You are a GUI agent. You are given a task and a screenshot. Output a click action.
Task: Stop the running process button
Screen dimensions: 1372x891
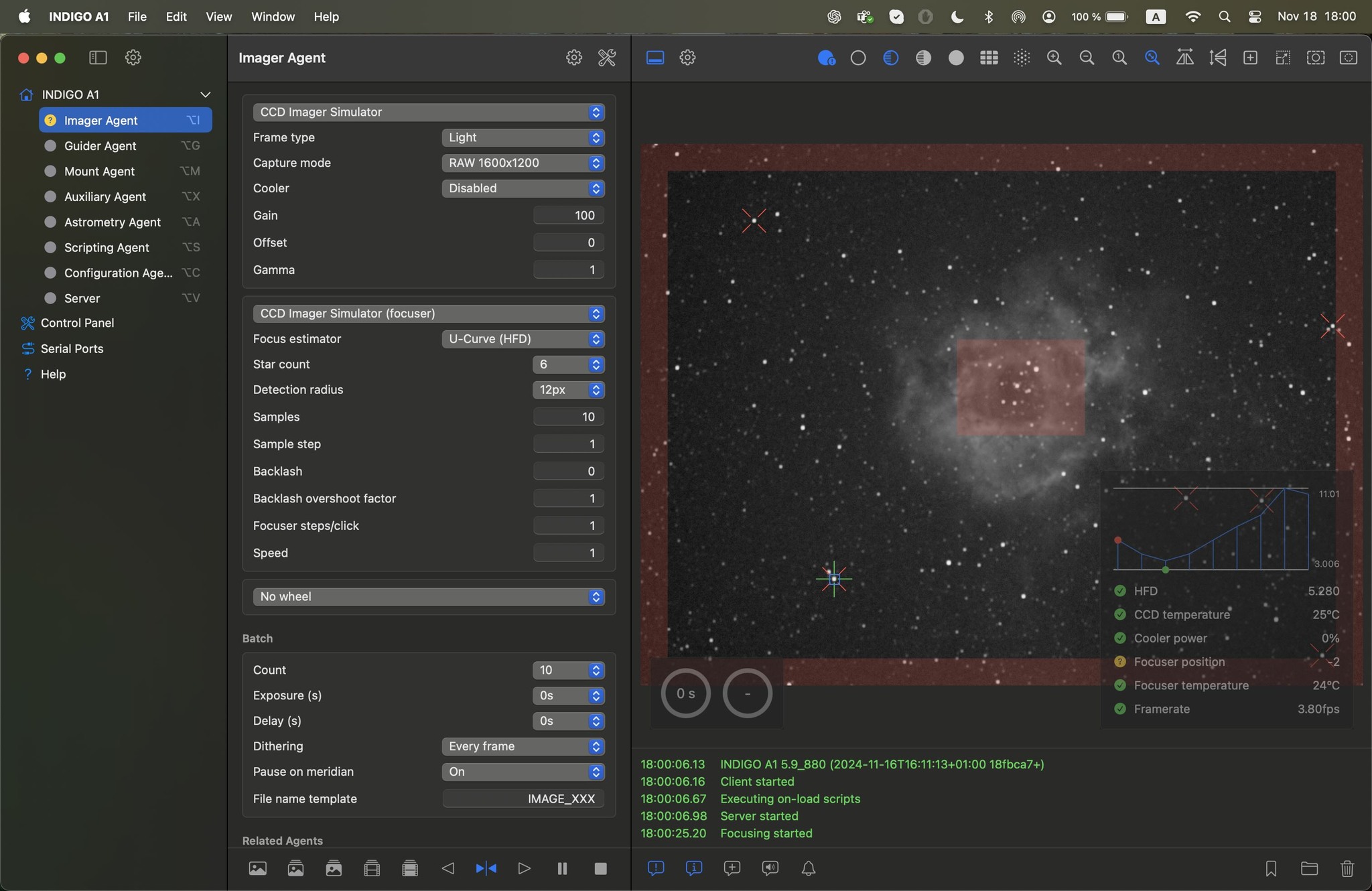pos(600,868)
